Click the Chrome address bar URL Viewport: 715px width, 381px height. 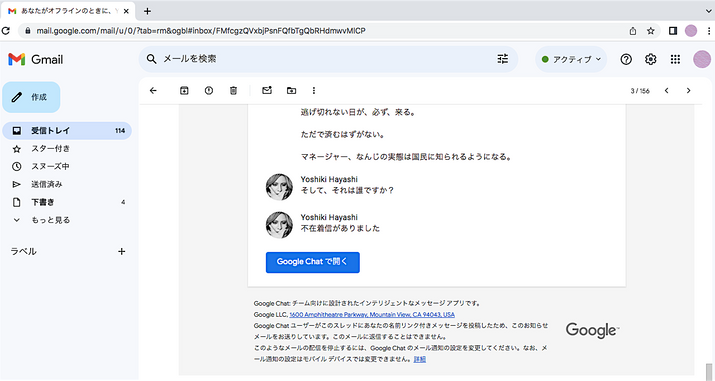(201, 31)
